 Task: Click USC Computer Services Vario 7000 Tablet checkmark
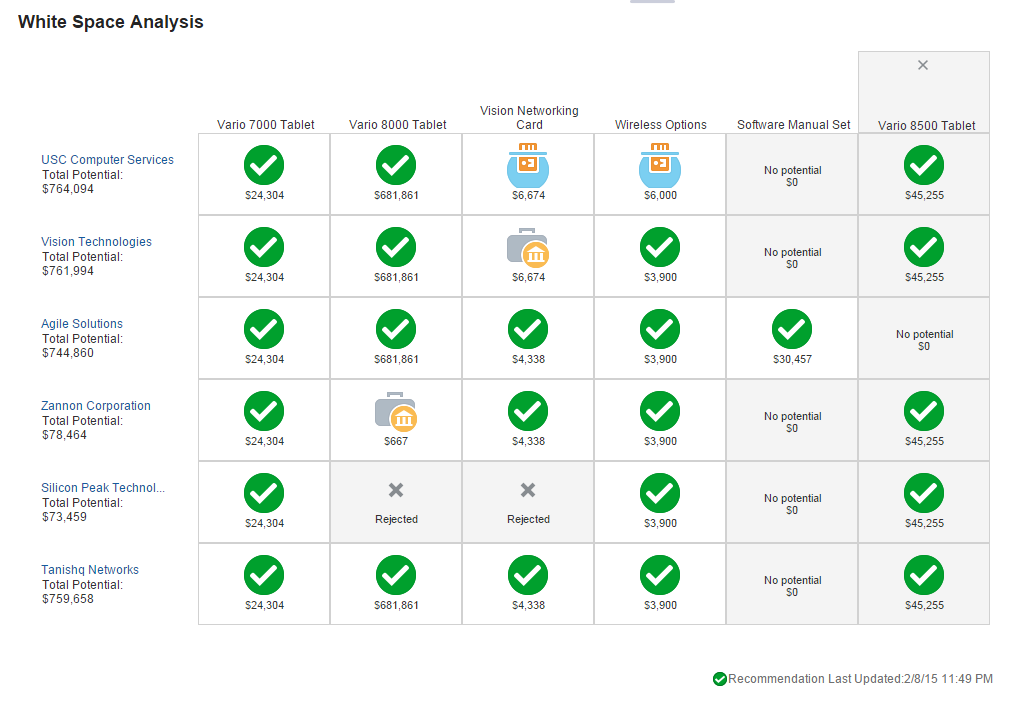pos(264,165)
